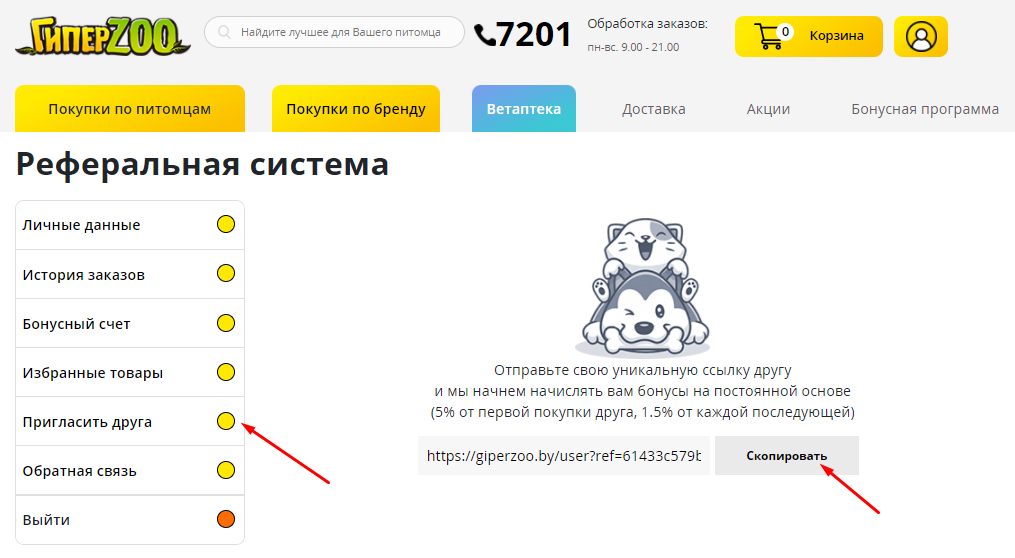Click the referral link field

(x=564, y=456)
